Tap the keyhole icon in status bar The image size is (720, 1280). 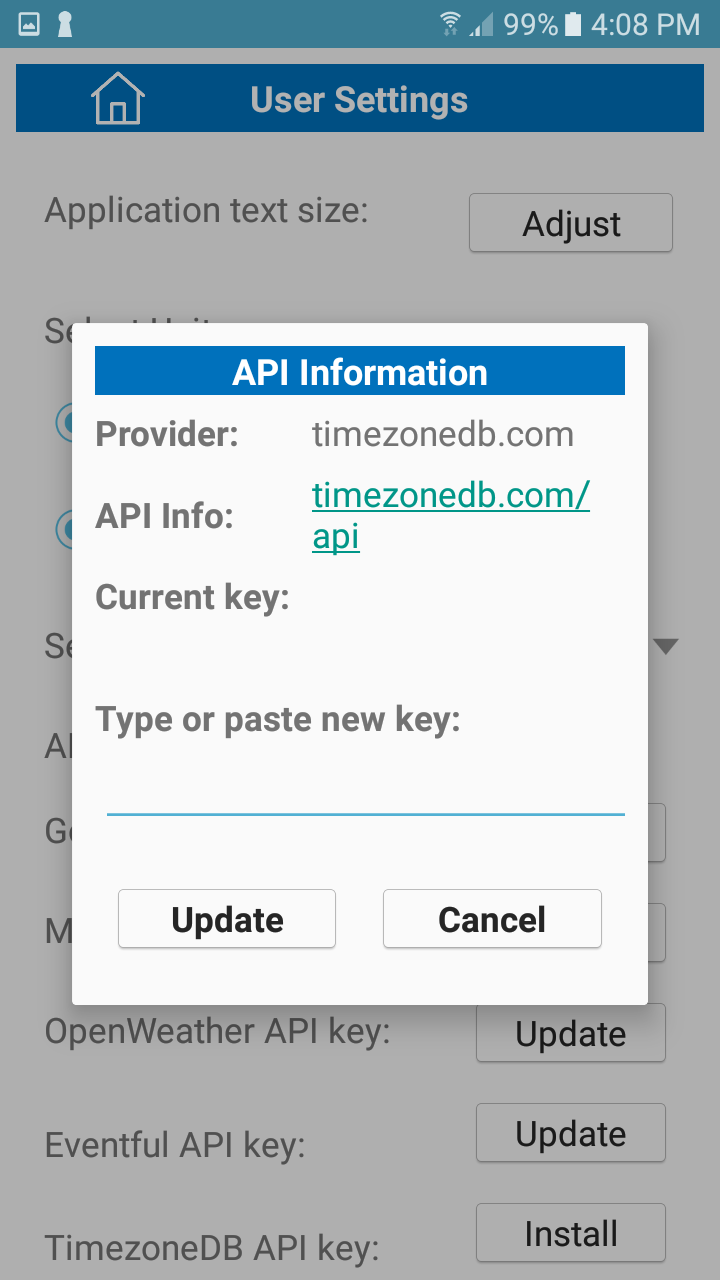pyautogui.click(x=65, y=24)
